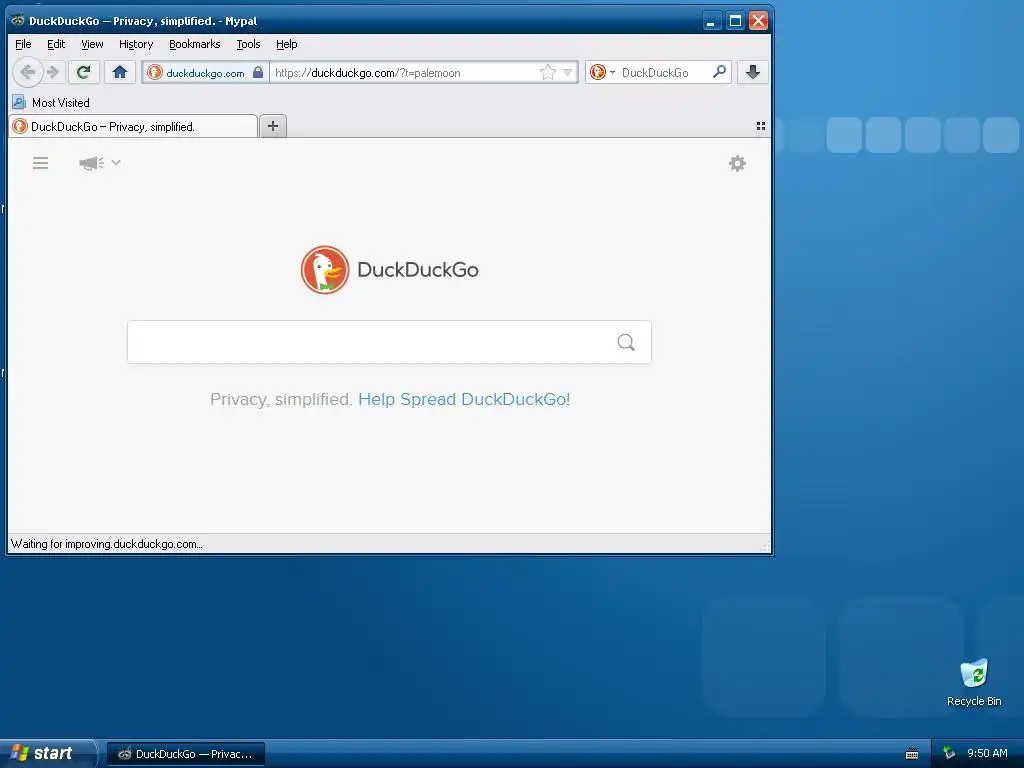Click the network tray icon
Image resolution: width=1024 pixels, height=768 pixels.
tap(949, 753)
